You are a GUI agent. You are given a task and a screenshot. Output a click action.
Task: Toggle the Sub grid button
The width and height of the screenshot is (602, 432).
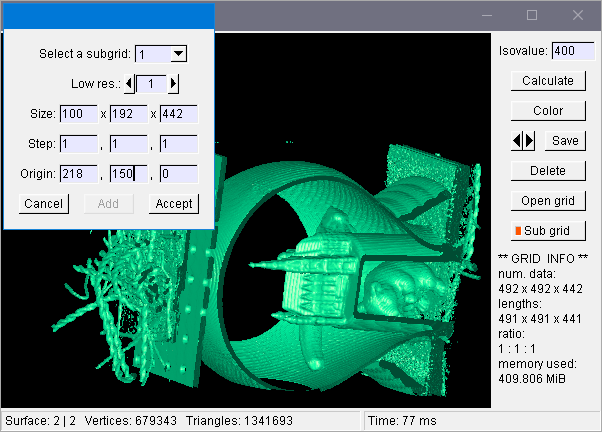[547, 231]
